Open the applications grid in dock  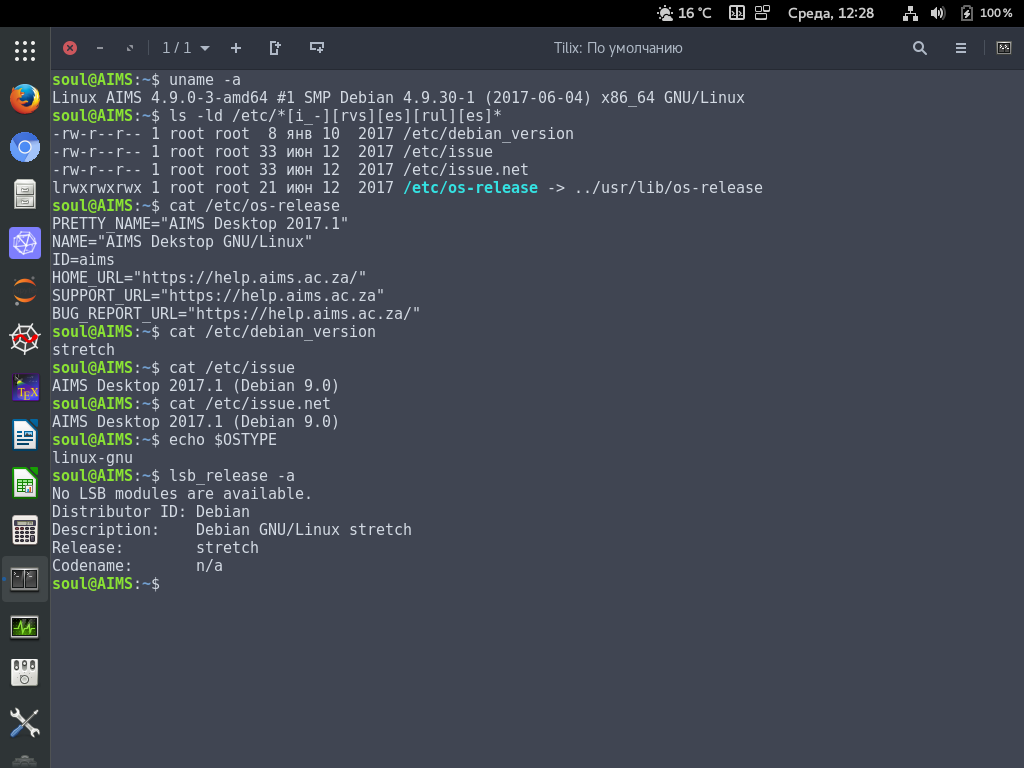25,50
